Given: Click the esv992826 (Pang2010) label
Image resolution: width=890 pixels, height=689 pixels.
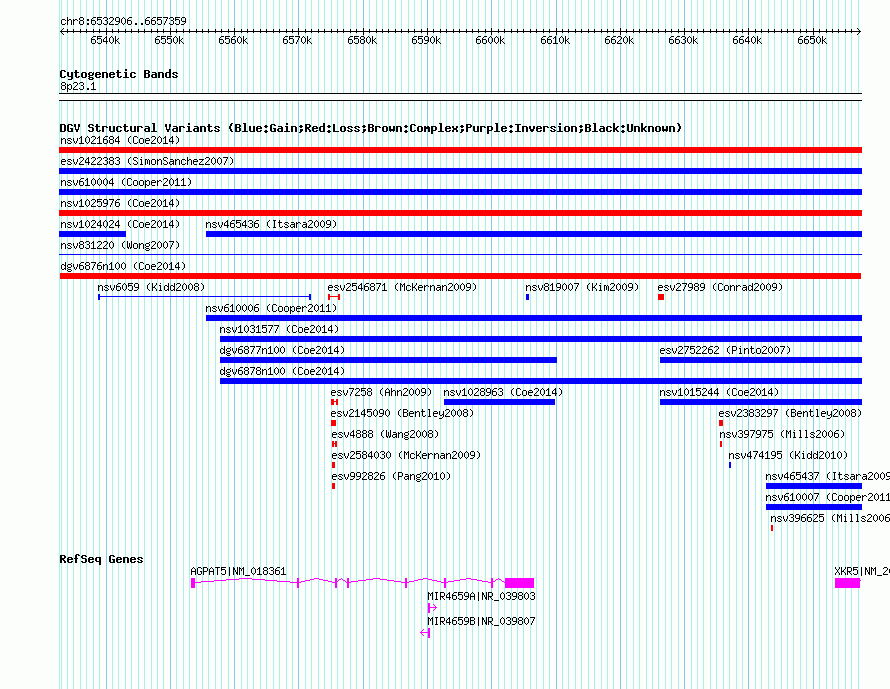Looking at the screenshot, I should pyautogui.click(x=391, y=476).
